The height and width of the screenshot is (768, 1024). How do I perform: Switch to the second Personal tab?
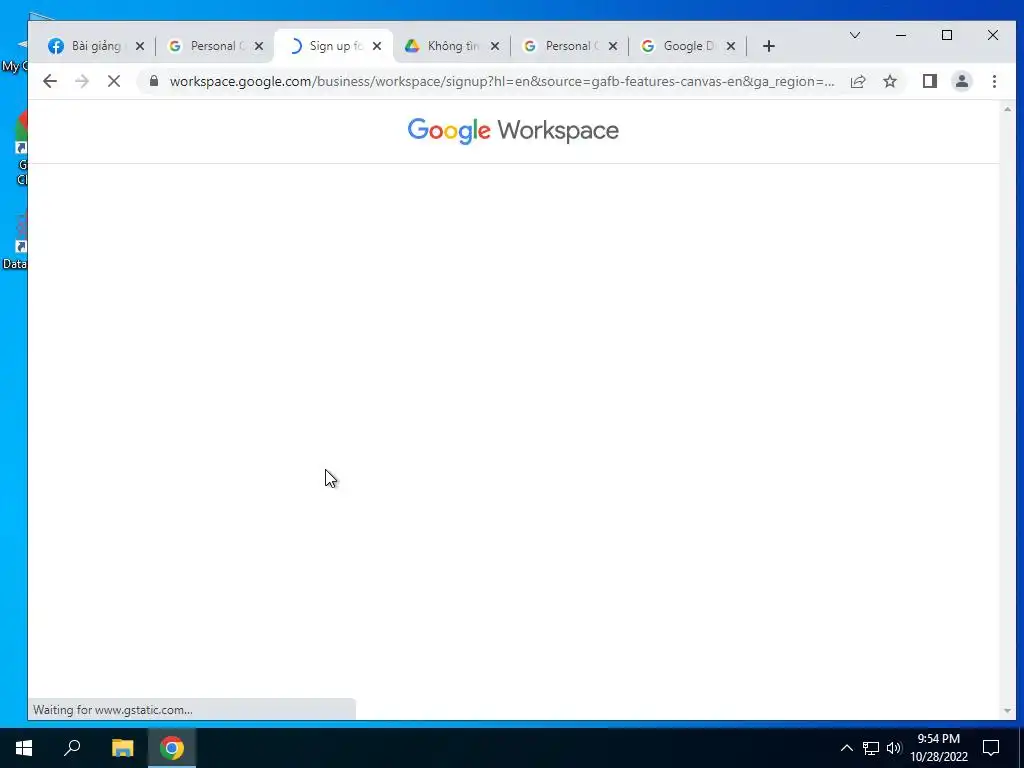(569, 46)
